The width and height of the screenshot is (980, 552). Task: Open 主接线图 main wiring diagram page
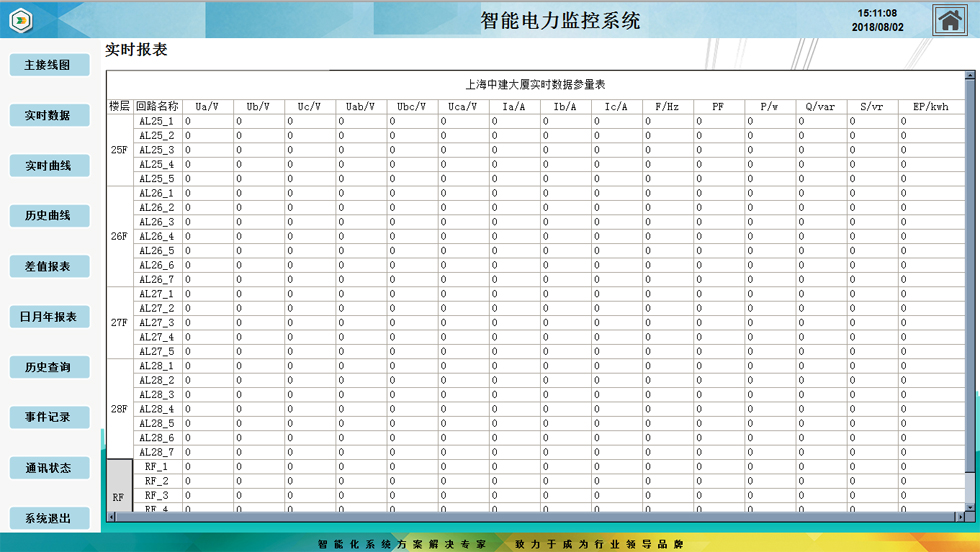pos(49,65)
